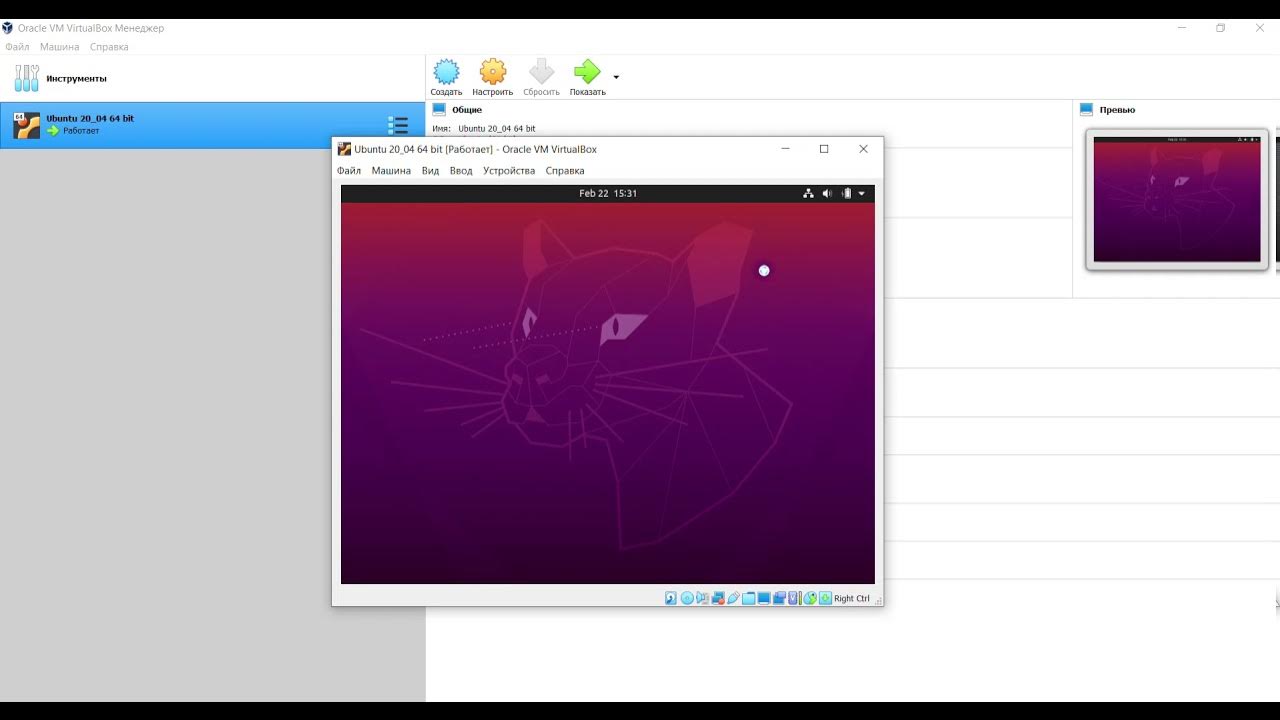Click overlapping screens icon in VM status bar
Image resolution: width=1280 pixels, height=720 pixels.
pyautogui.click(x=779, y=598)
